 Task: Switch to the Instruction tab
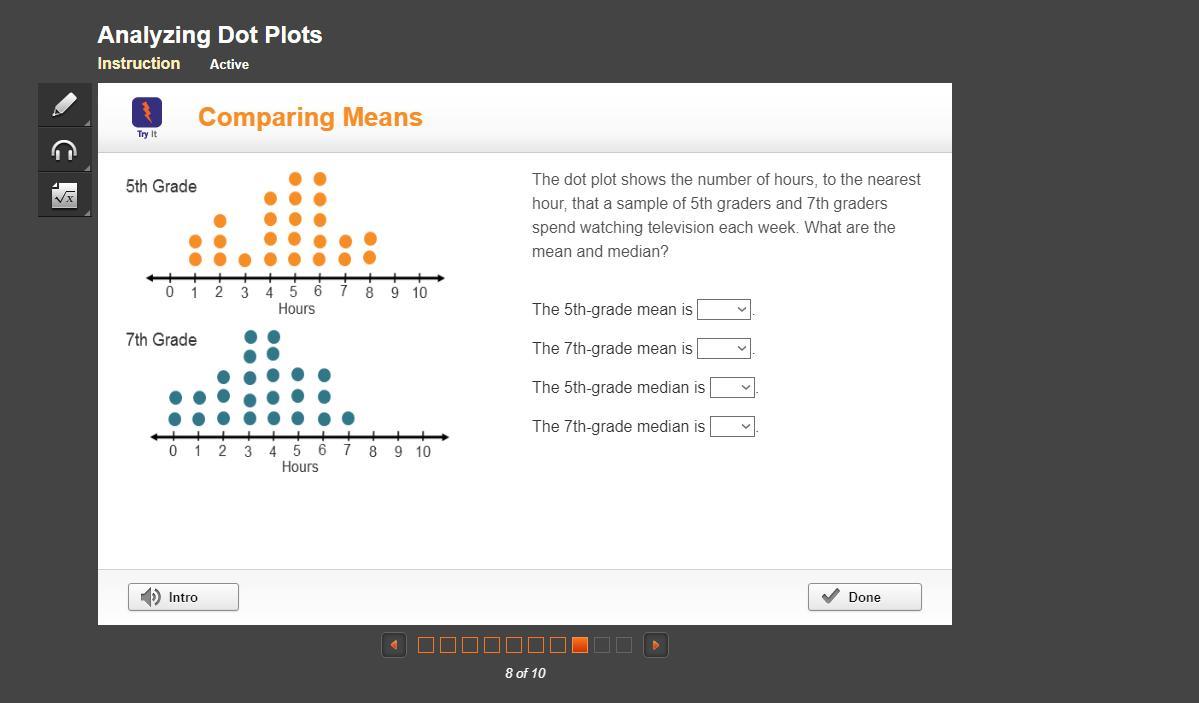click(x=139, y=64)
